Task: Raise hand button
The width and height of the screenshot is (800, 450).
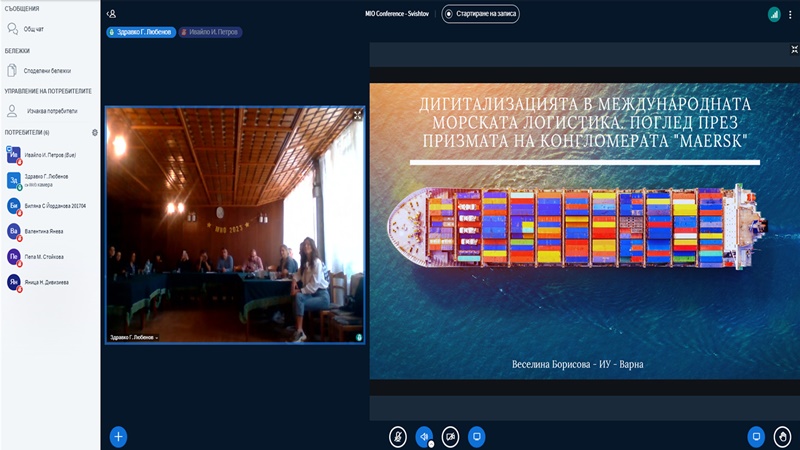Action: [x=782, y=437]
